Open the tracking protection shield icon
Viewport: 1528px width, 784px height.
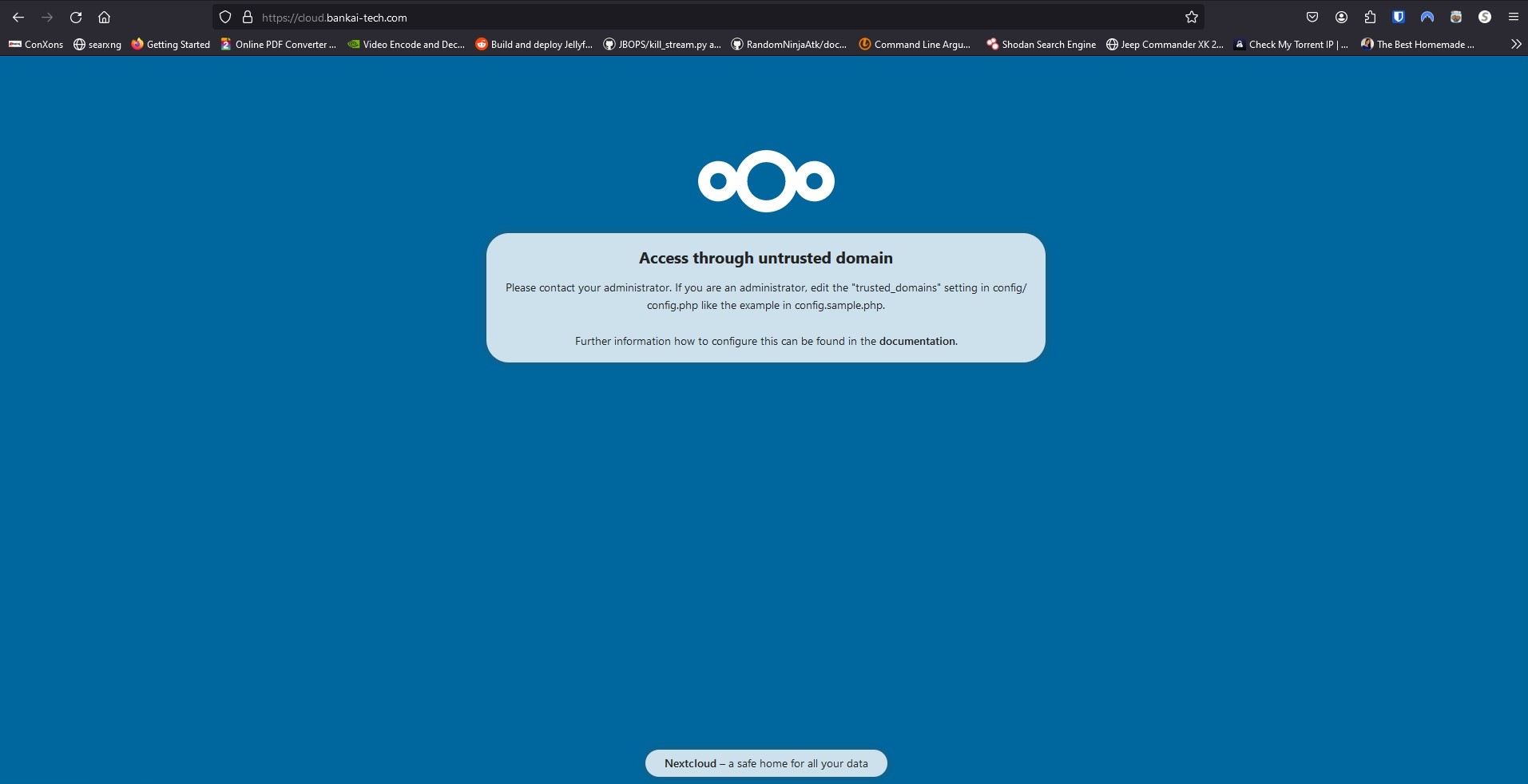(225, 17)
